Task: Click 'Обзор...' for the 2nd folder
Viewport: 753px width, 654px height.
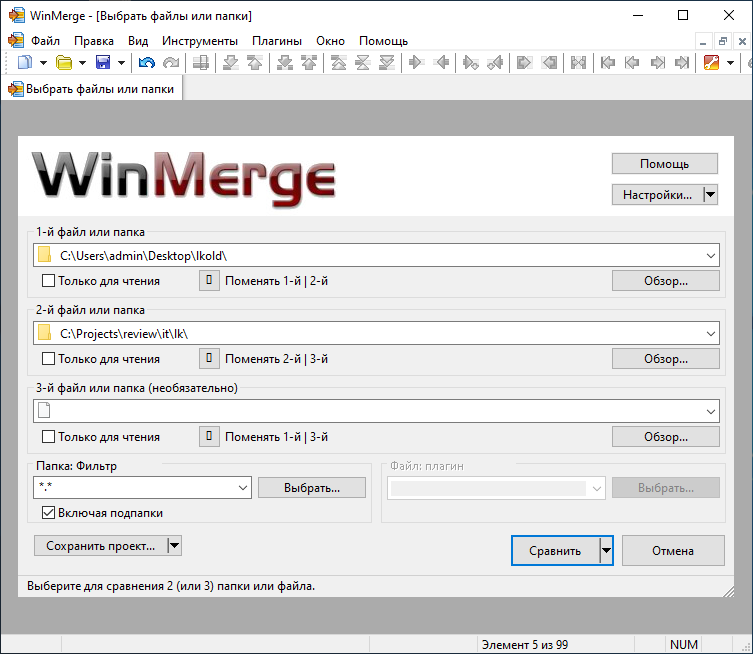Action: [x=665, y=358]
